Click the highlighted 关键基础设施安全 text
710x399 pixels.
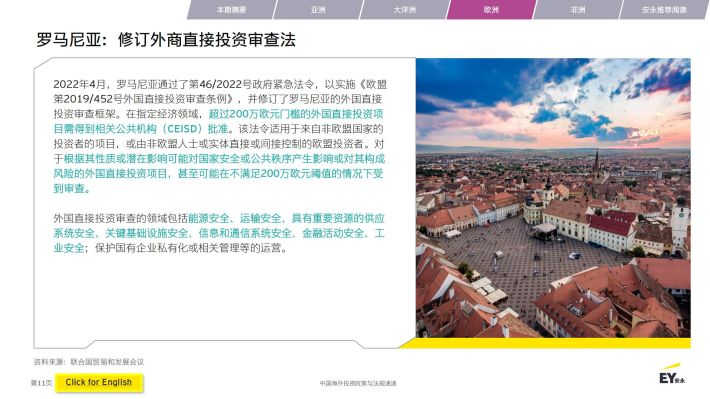click(146, 233)
